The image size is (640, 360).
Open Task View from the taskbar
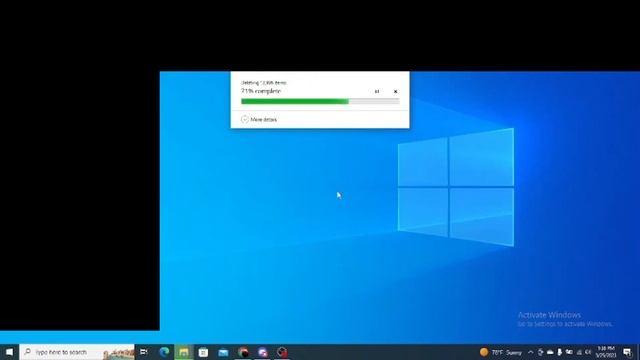144,352
